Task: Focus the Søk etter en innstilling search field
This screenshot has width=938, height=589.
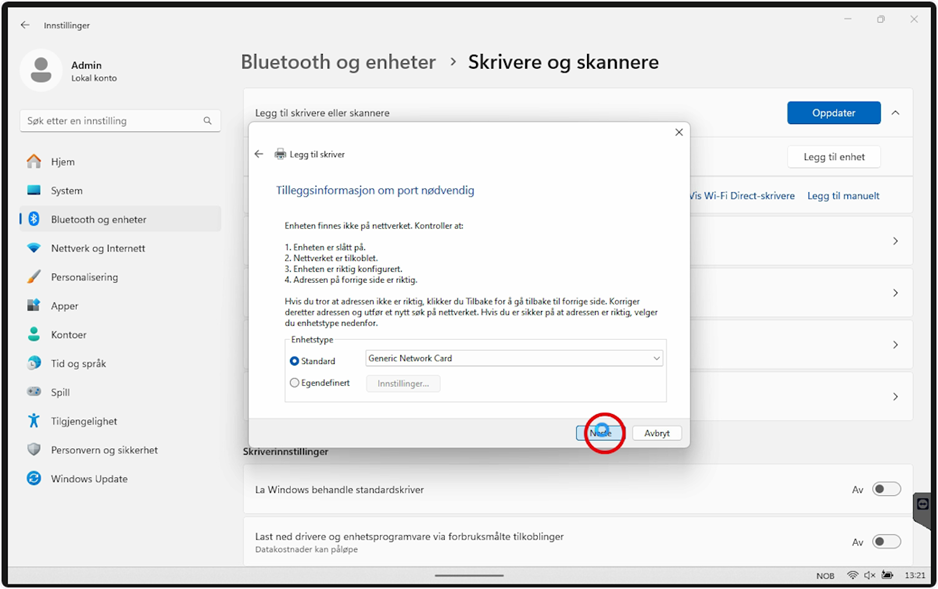Action: click(120, 121)
